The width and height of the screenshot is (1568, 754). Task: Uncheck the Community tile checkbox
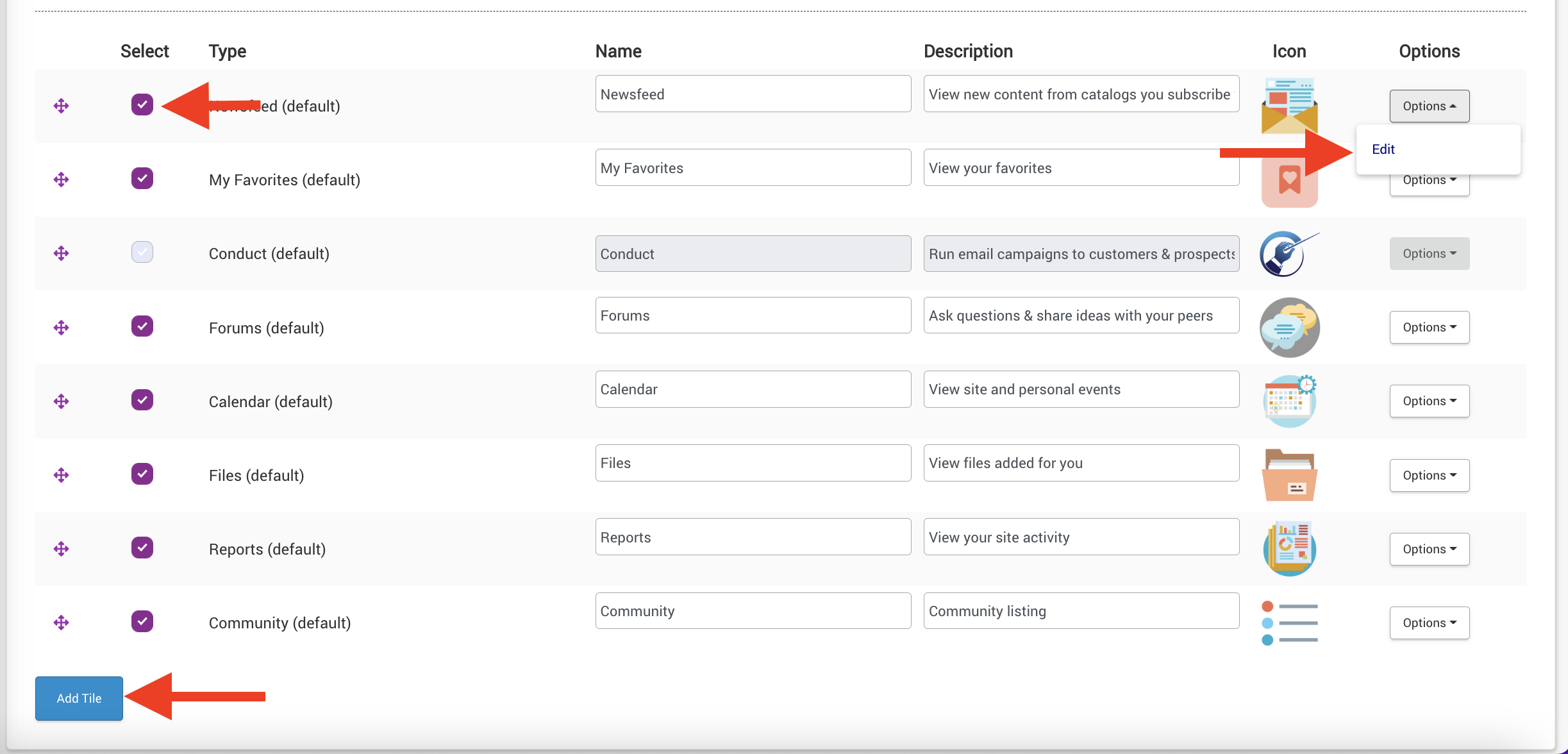(142, 621)
